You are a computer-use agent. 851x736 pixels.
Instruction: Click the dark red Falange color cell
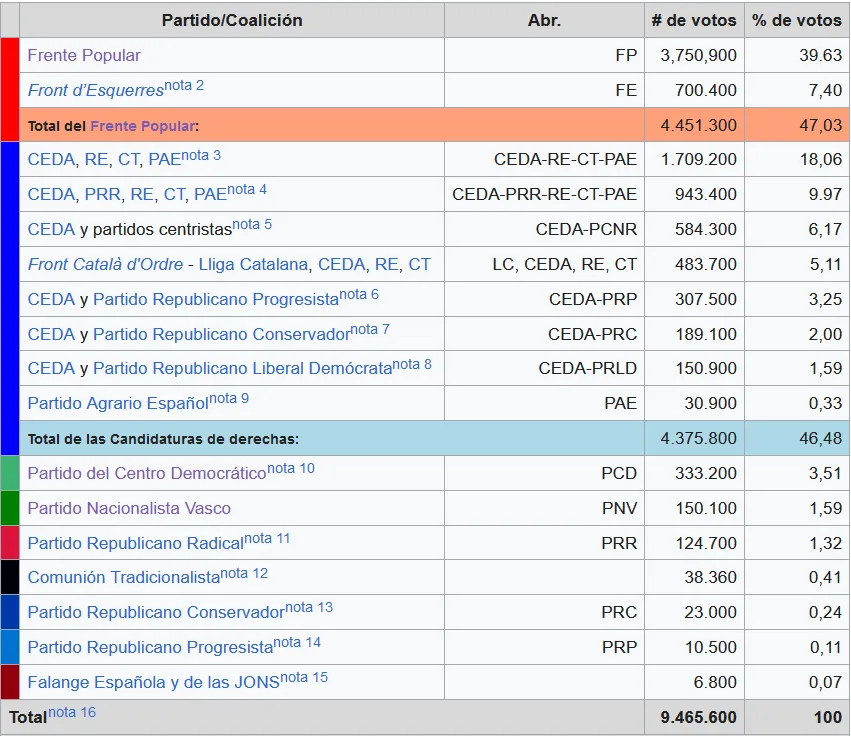[x=10, y=682]
